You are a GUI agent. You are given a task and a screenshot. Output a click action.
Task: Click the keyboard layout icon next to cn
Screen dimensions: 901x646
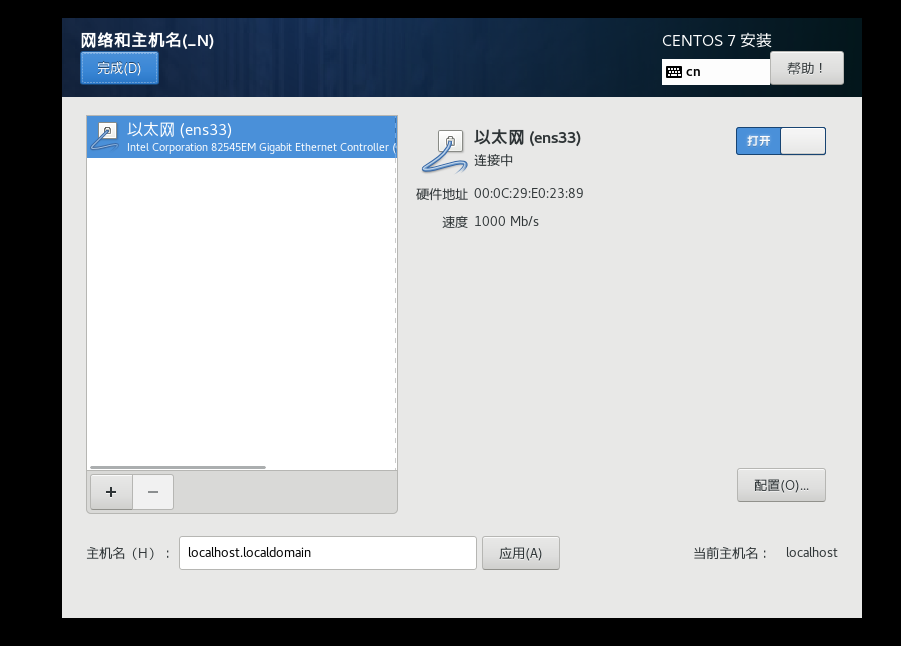[675, 71]
